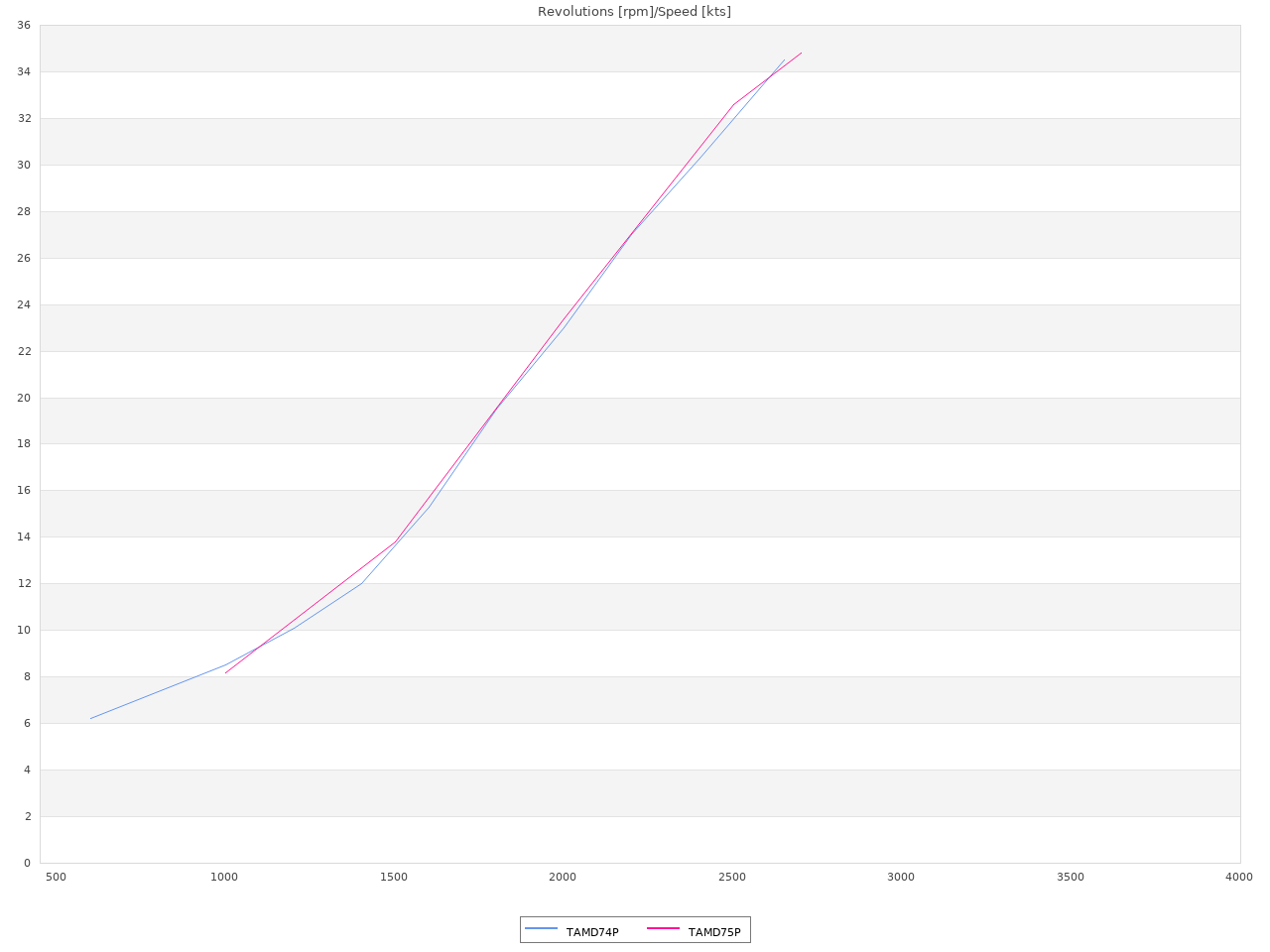This screenshot has width=1270, height=952.
Task: Click the 3000 label on the x-axis
Action: 901,877
